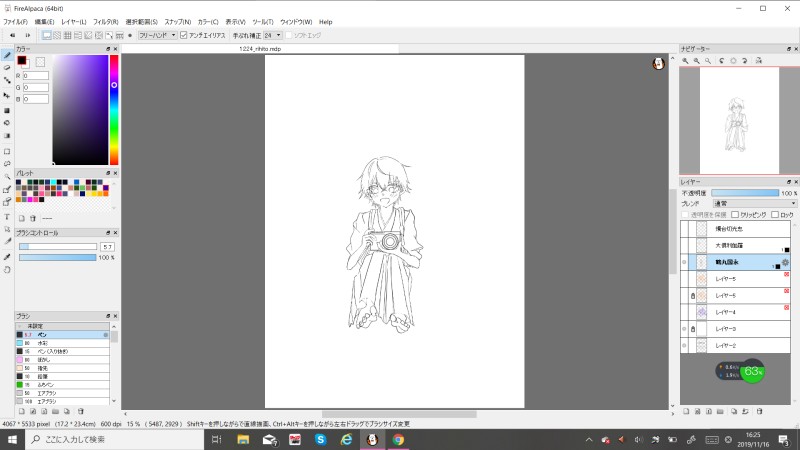Show the 大倶利伽羅 layer via visibility box
800x450 pixels.
(684, 245)
